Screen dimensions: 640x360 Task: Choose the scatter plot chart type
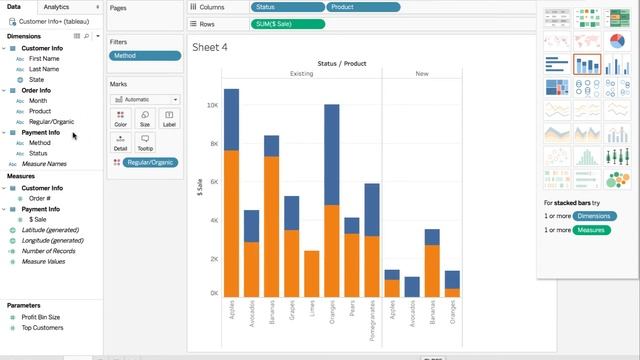[557, 157]
